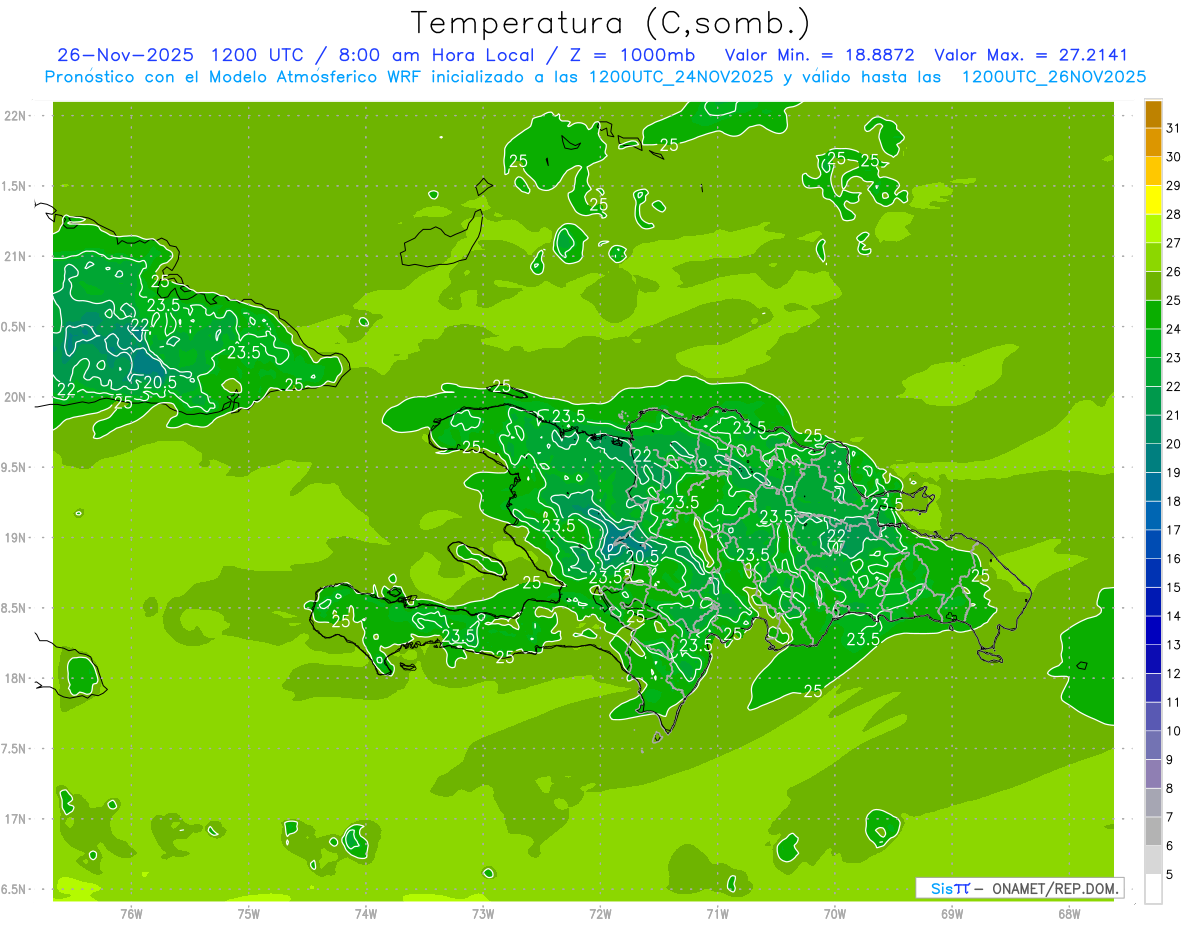Click the colorbar label 27
The image size is (1200, 927).
click(1174, 243)
